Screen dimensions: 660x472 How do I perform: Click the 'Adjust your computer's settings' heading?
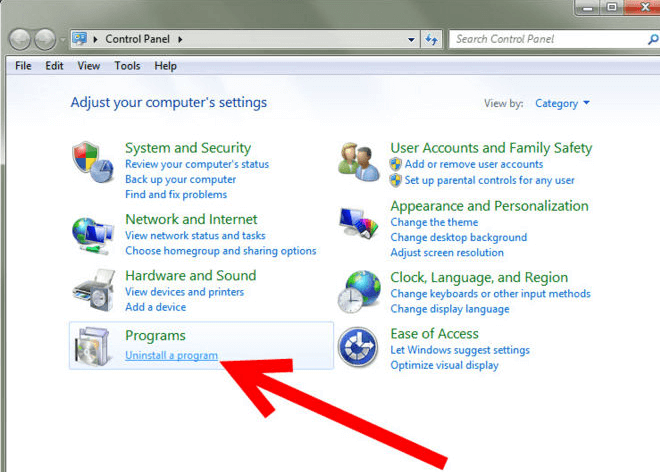coord(169,103)
